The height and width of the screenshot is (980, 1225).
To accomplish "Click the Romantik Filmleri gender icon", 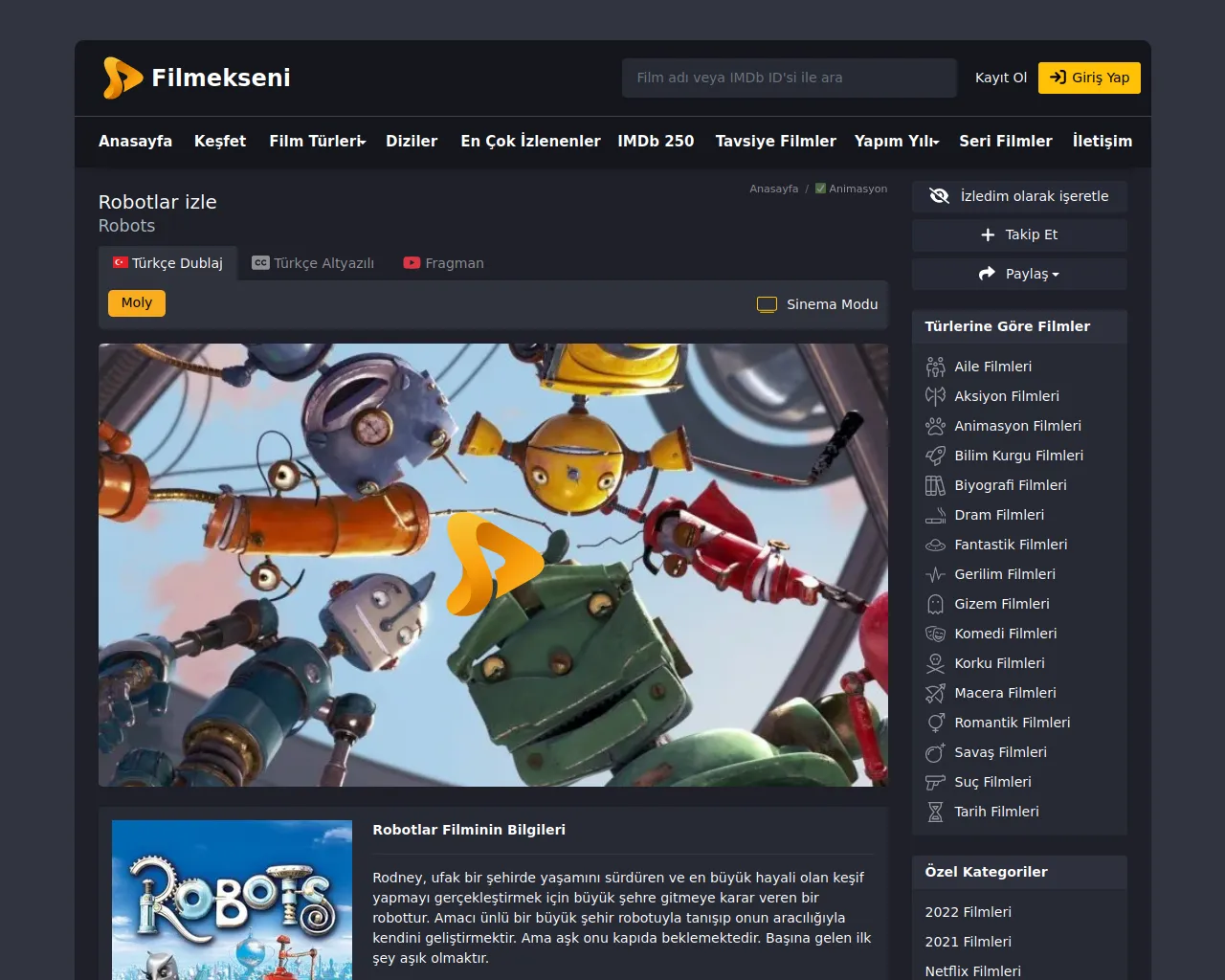I will pos(935,723).
